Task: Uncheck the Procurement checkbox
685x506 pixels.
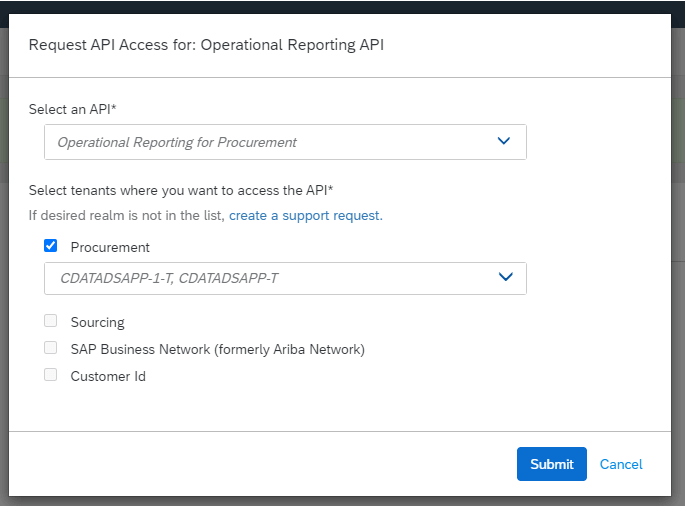Action: (51, 246)
